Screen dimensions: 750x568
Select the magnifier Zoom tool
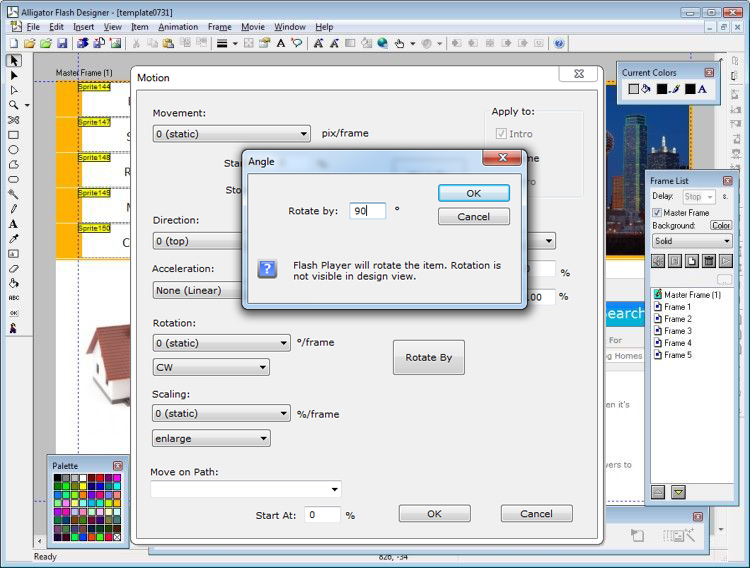tap(13, 105)
